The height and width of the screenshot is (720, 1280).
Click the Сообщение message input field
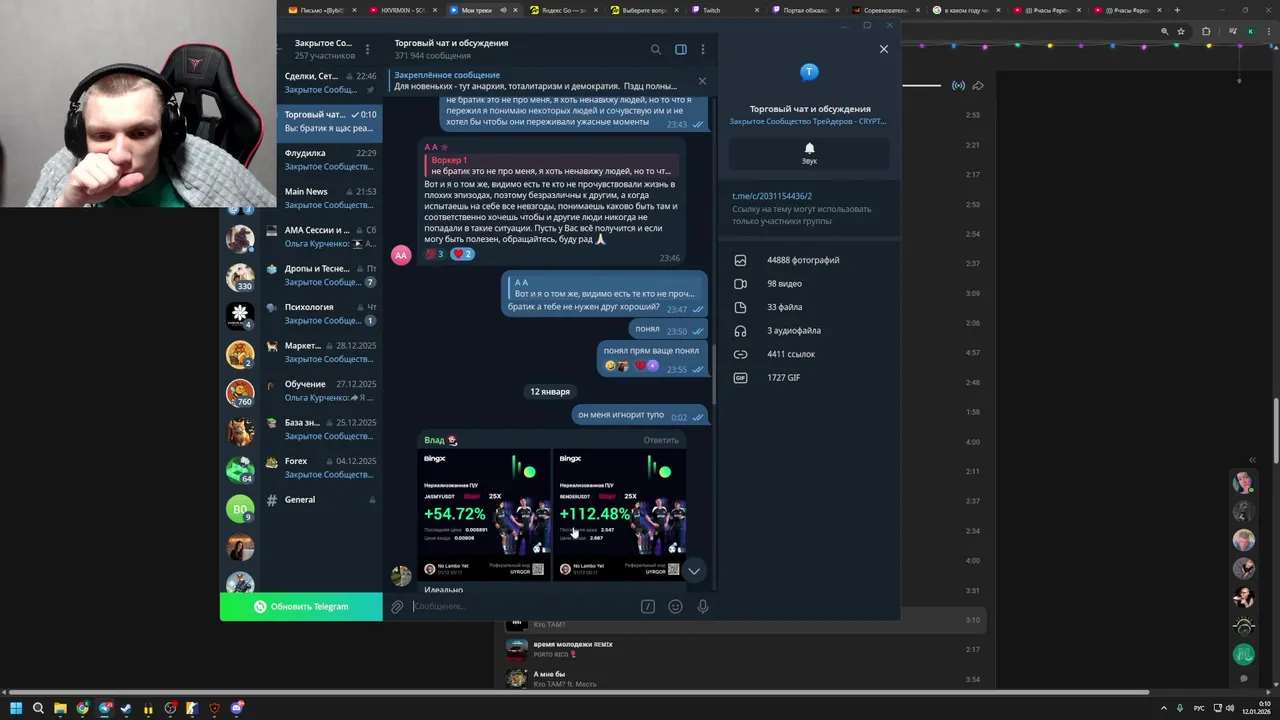(x=523, y=606)
